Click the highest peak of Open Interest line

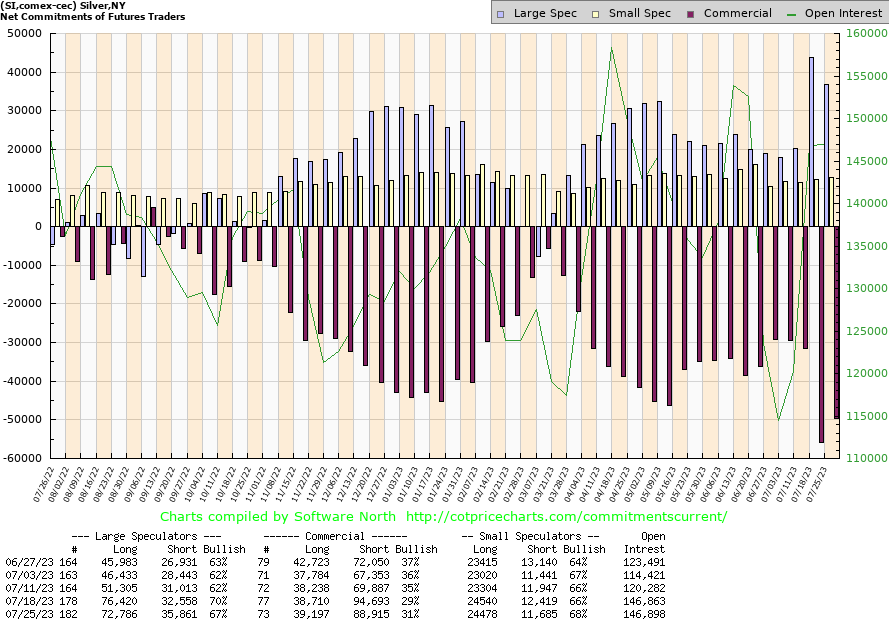click(611, 48)
